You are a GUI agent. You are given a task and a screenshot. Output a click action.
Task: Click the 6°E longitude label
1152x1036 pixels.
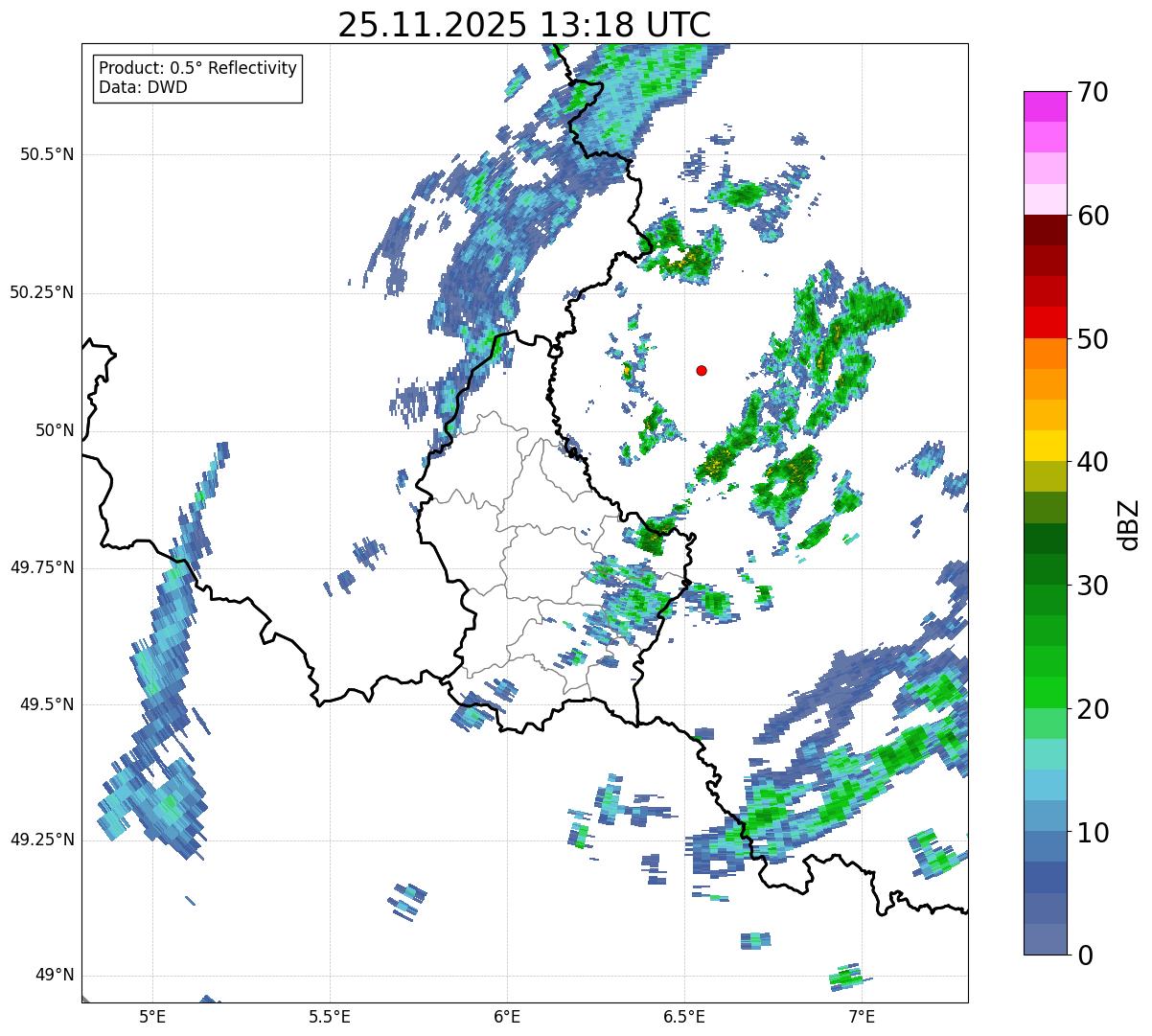507,1016
